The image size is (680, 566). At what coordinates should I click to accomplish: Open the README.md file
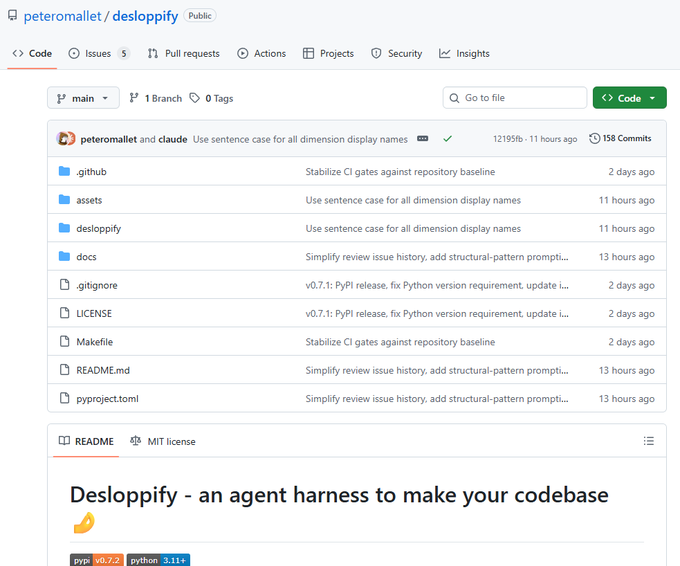[103, 370]
